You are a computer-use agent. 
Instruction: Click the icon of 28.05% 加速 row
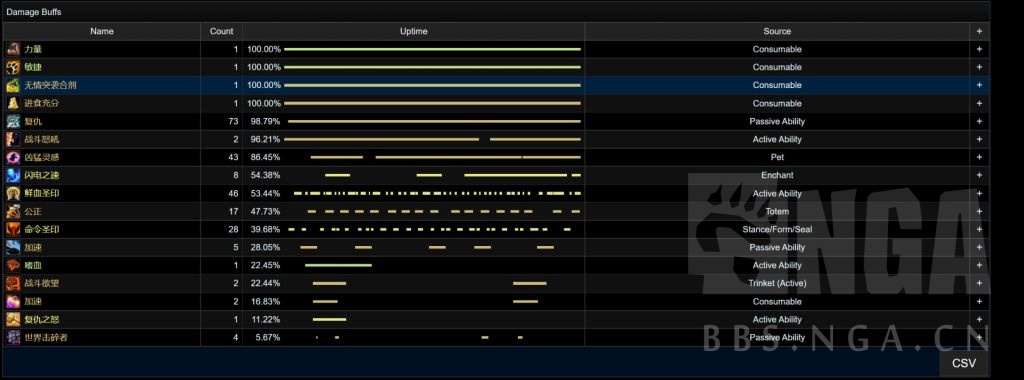coord(13,247)
